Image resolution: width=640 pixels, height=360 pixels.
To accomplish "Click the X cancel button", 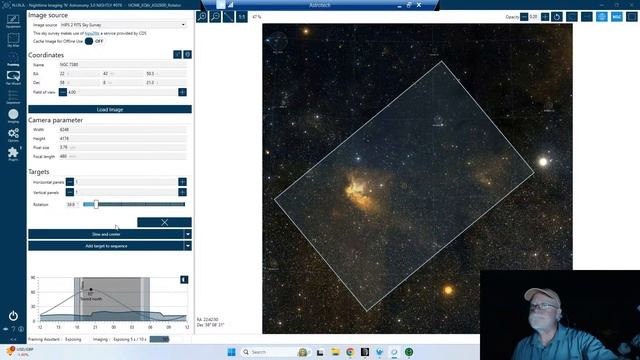I will (x=164, y=222).
